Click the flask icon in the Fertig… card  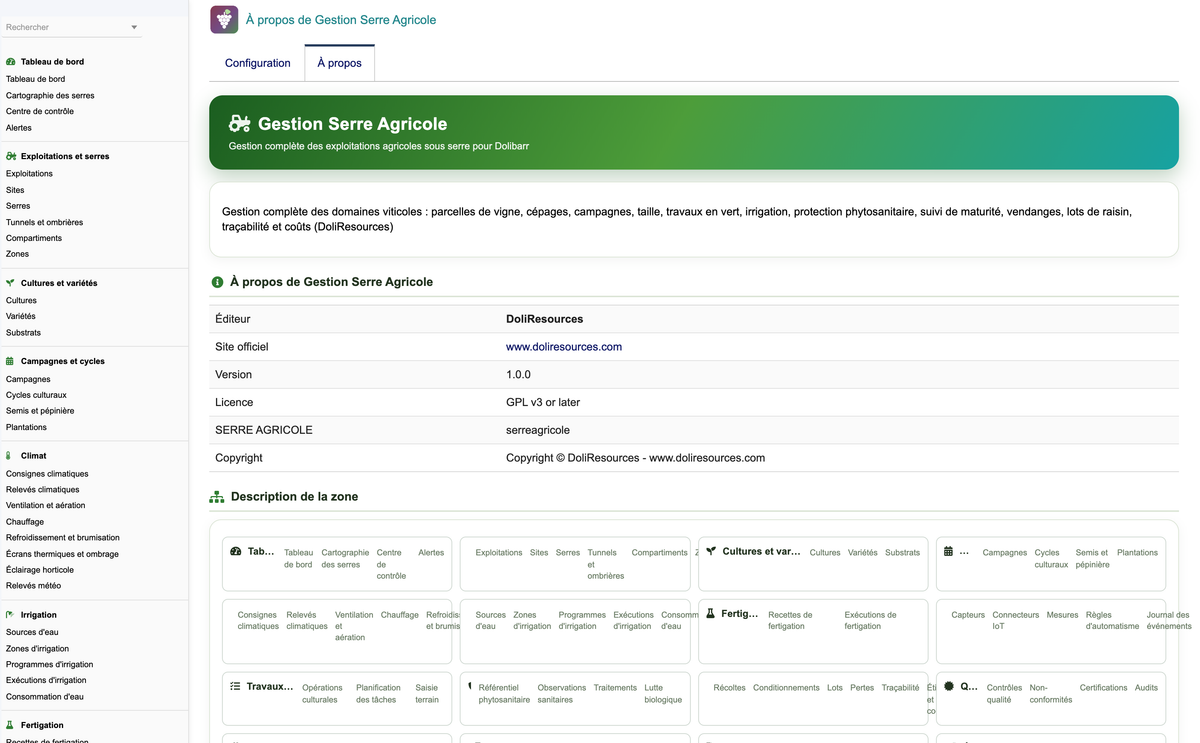click(x=711, y=614)
